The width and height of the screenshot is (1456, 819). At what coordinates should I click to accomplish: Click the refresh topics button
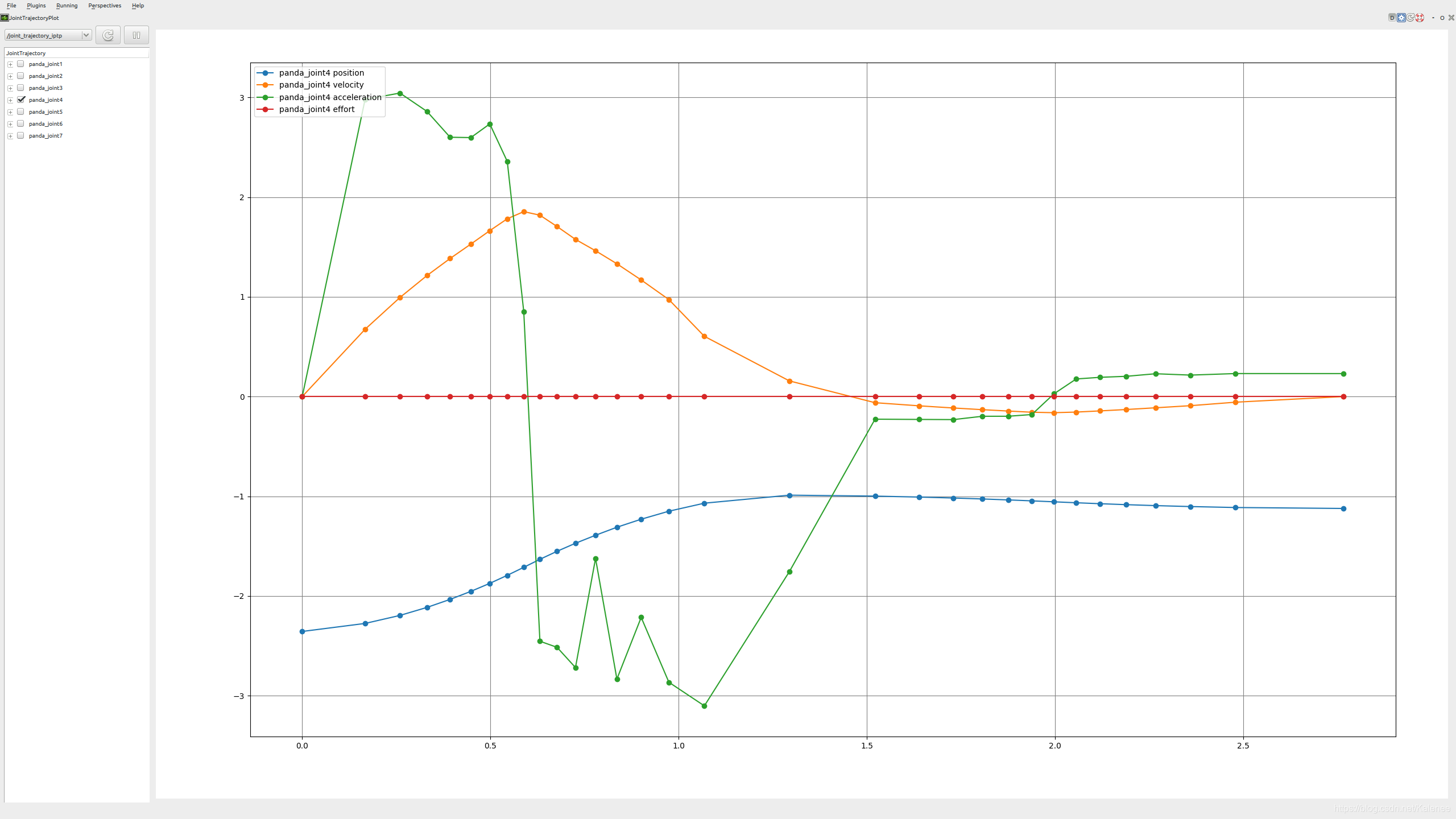pyautogui.click(x=107, y=35)
